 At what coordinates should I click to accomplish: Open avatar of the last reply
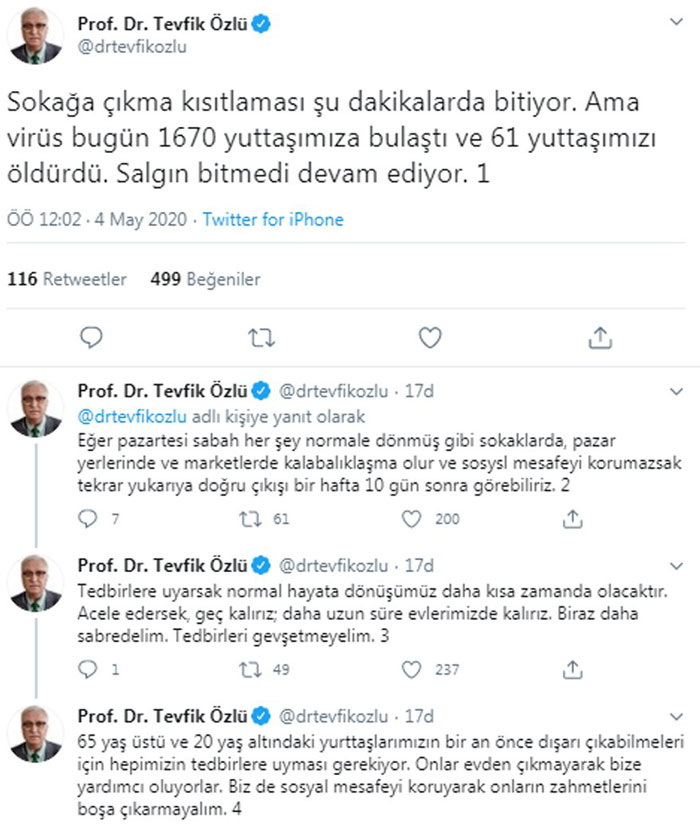click(36, 735)
